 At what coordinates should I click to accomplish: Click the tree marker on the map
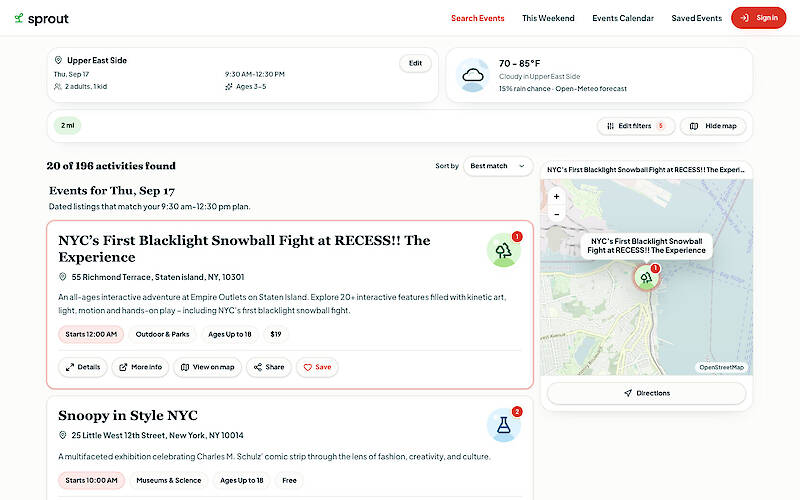[x=646, y=278]
